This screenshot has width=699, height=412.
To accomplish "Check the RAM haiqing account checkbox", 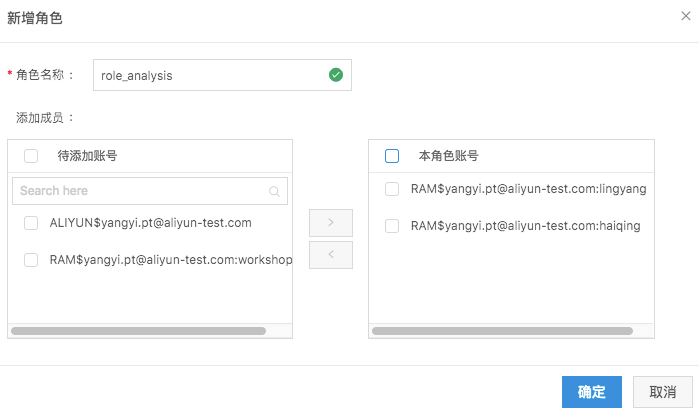I will point(392,226).
